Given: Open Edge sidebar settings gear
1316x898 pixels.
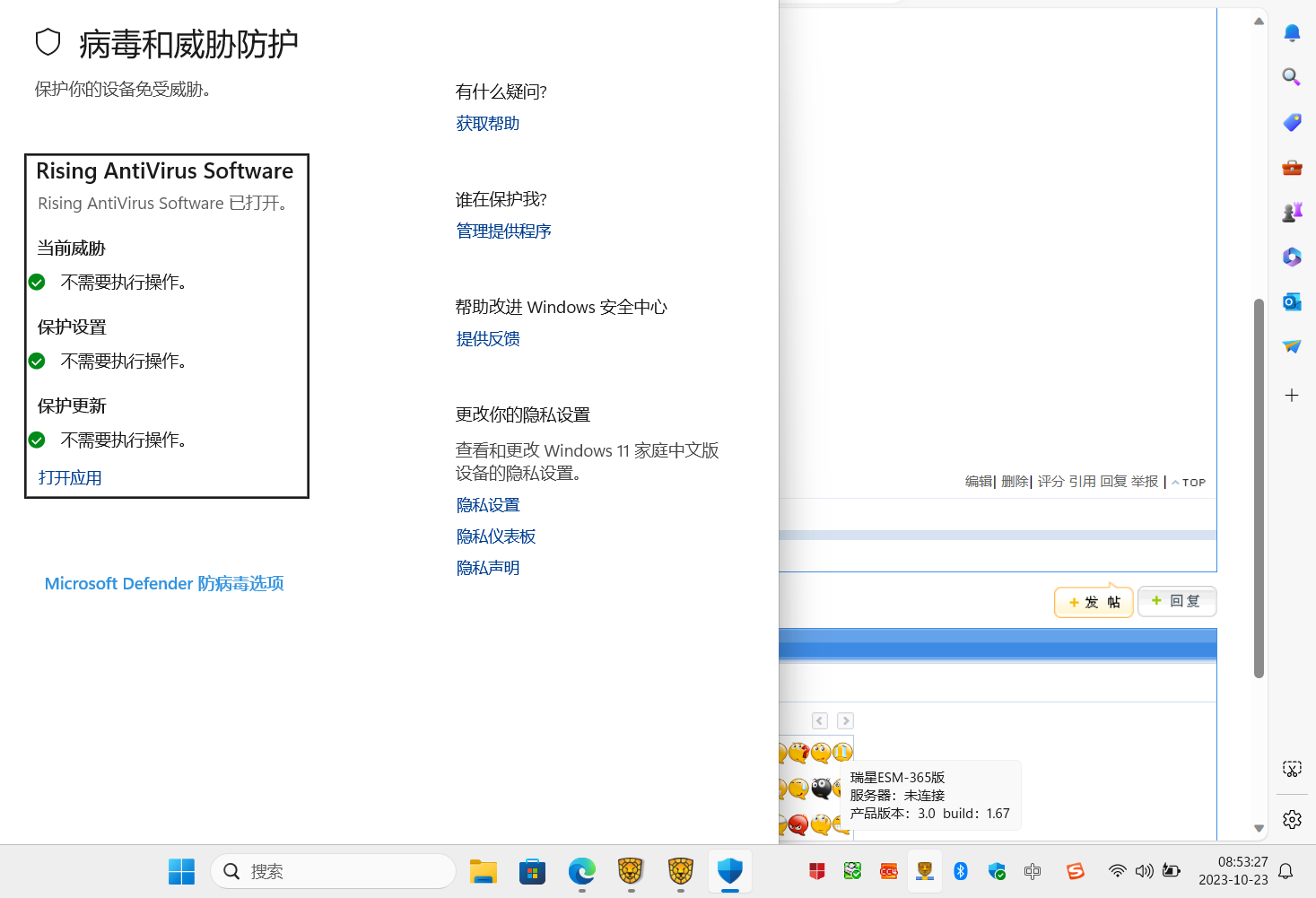Looking at the screenshot, I should tap(1292, 819).
